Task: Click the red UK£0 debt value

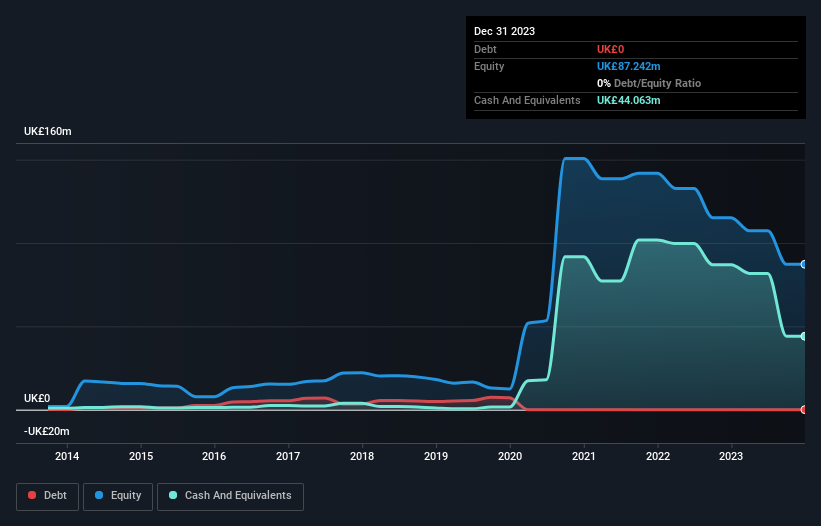Action: click(611, 49)
